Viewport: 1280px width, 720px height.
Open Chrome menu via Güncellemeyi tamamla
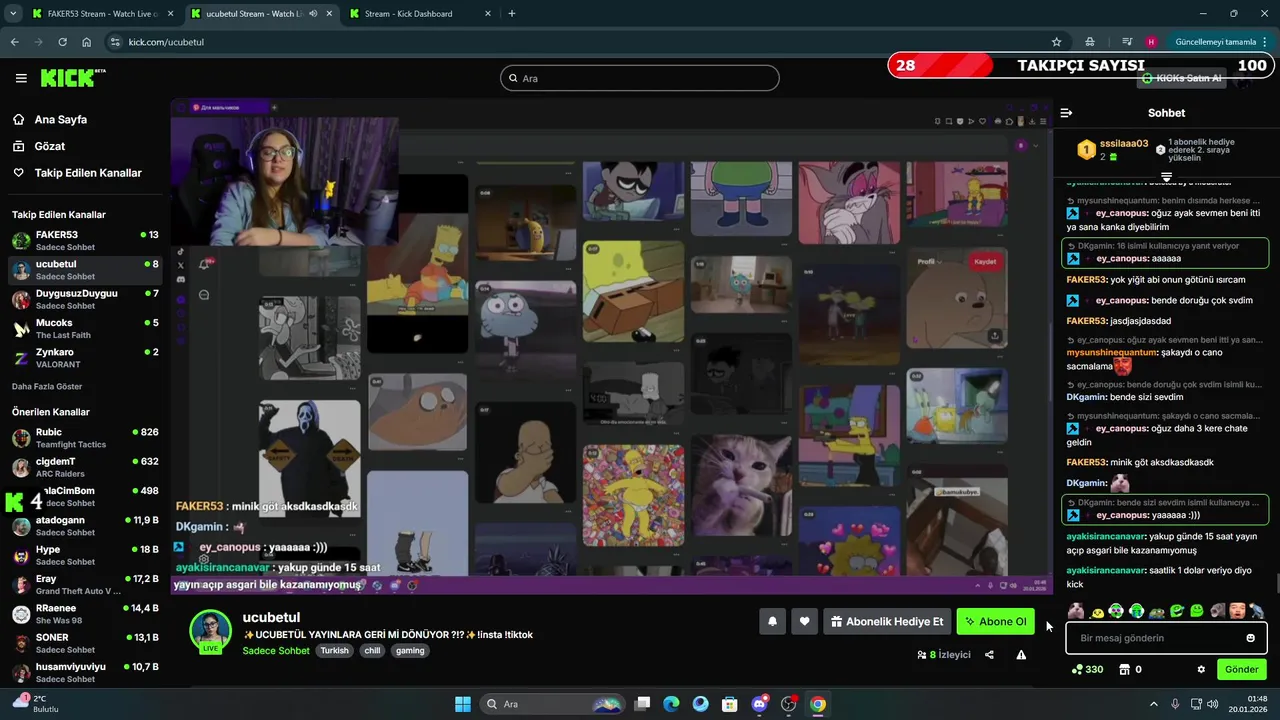click(1222, 42)
